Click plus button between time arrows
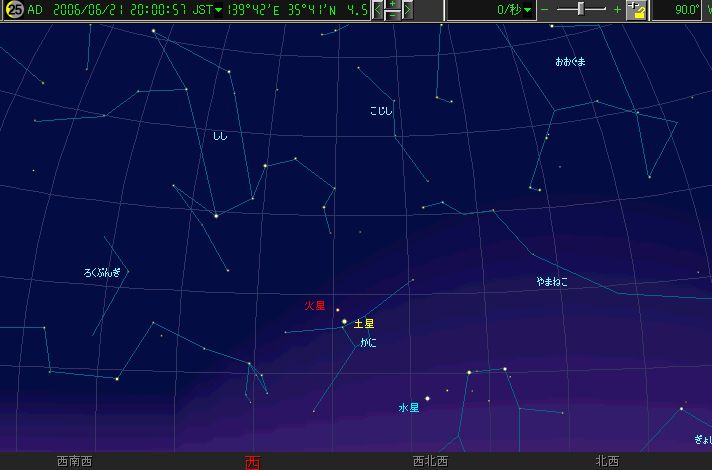712x470 pixels. pyautogui.click(x=393, y=5)
